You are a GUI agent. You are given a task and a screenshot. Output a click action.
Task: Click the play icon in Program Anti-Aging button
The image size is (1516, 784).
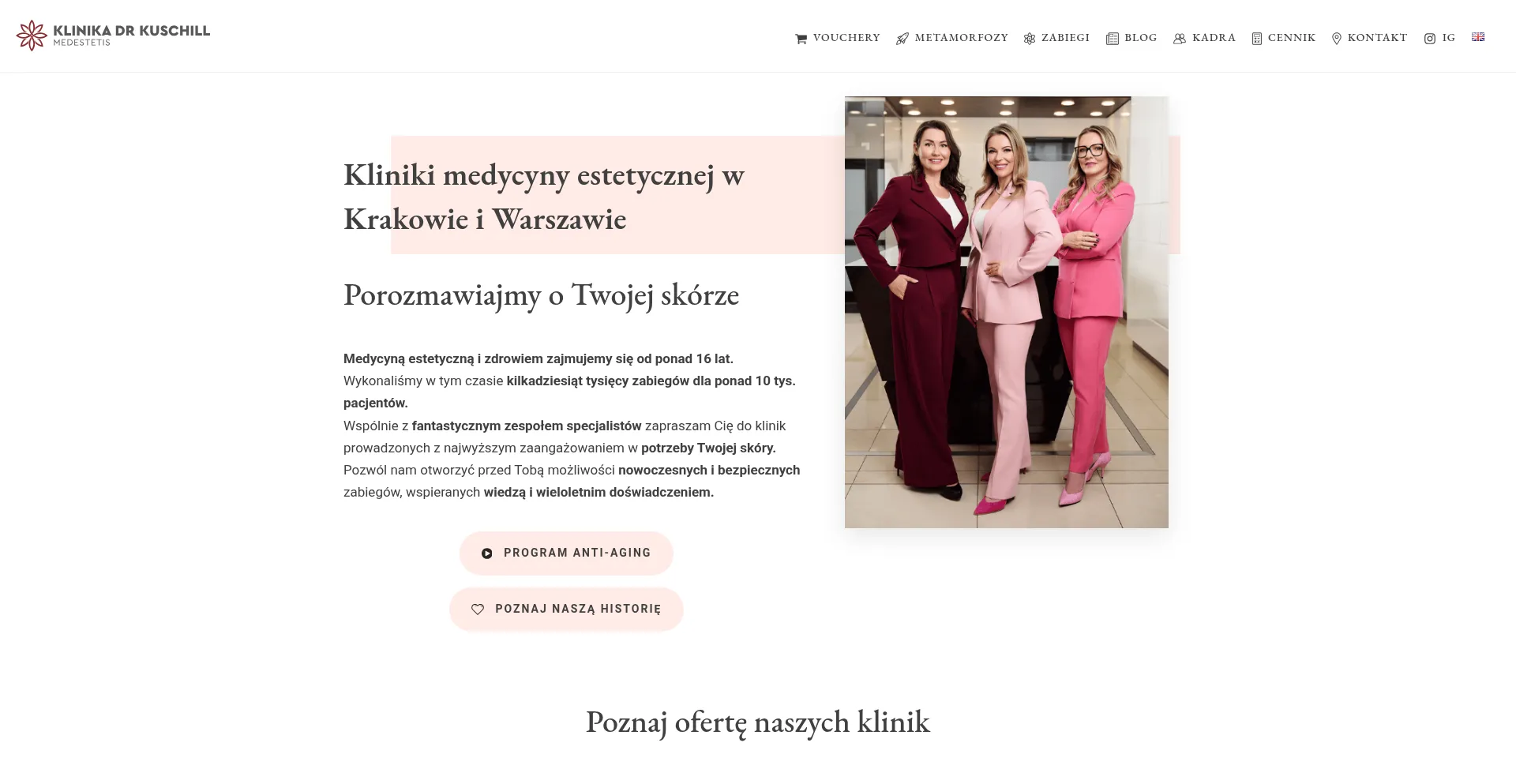point(487,553)
